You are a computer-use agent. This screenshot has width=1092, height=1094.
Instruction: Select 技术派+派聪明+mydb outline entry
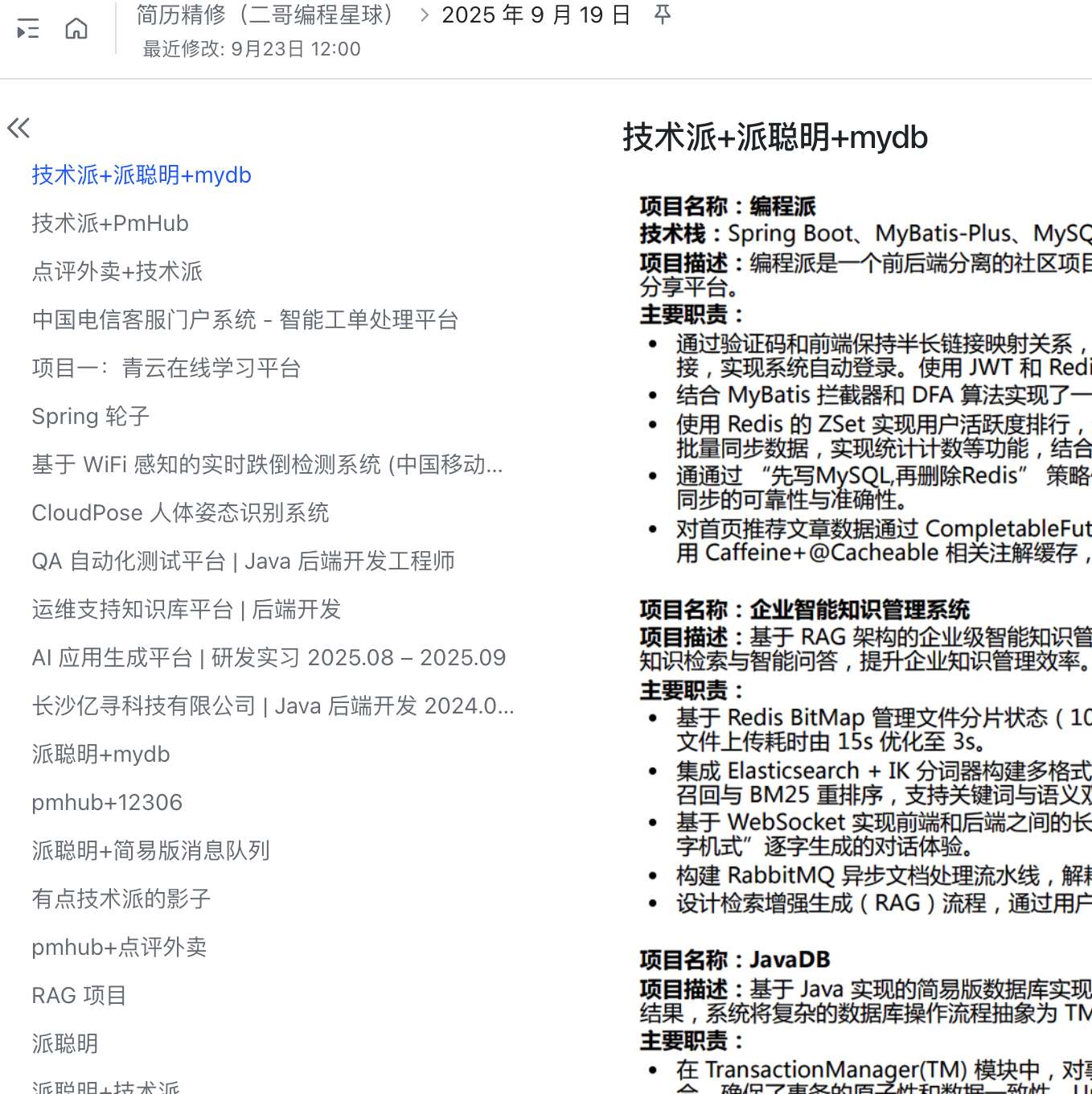pos(142,175)
